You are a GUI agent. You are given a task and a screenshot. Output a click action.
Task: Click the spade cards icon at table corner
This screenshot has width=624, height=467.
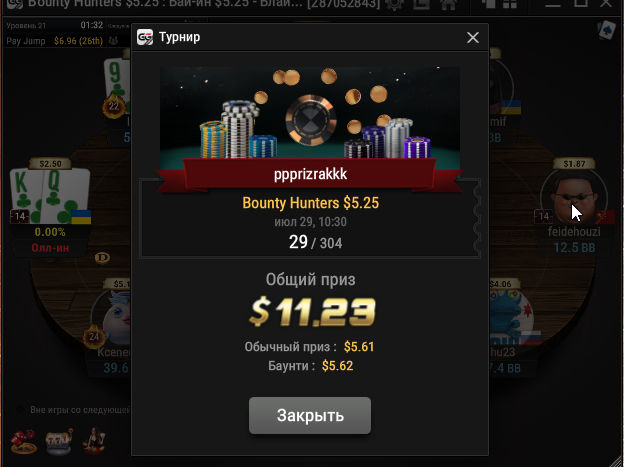(x=606, y=30)
